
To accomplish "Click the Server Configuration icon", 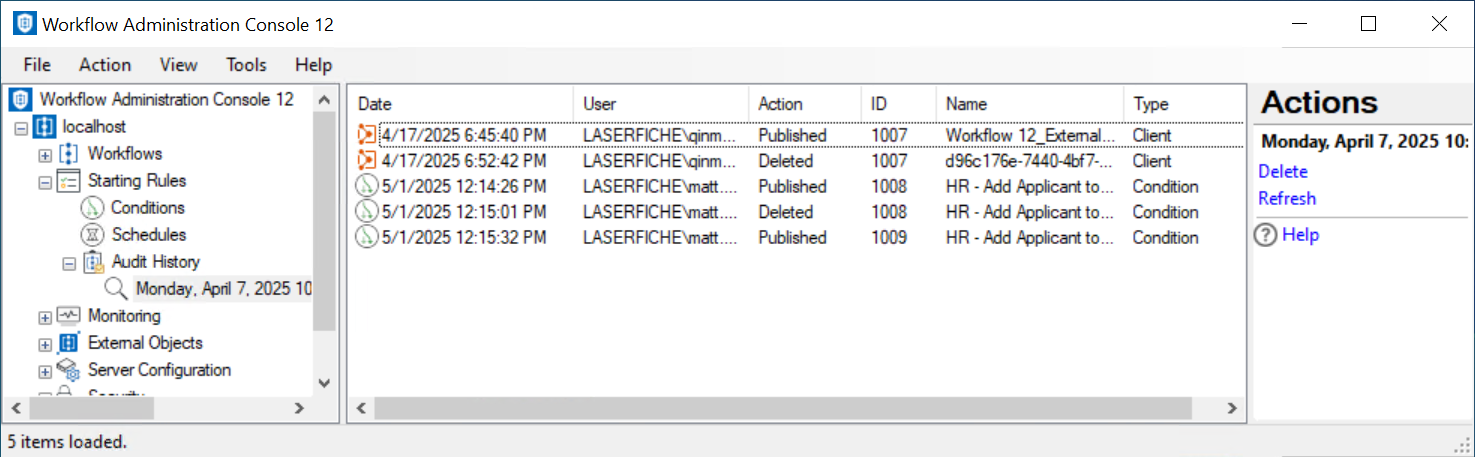I will click(x=68, y=370).
